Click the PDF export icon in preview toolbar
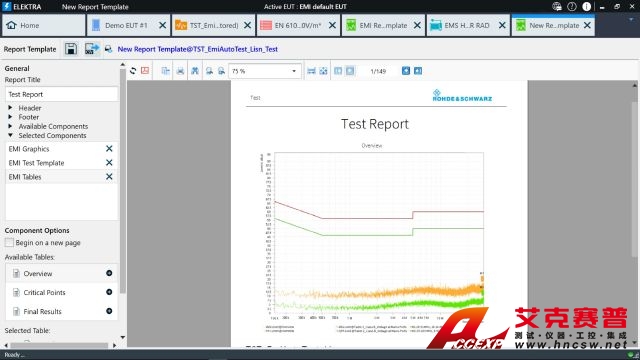Image resolution: width=640 pixels, height=360 pixels. click(145, 71)
